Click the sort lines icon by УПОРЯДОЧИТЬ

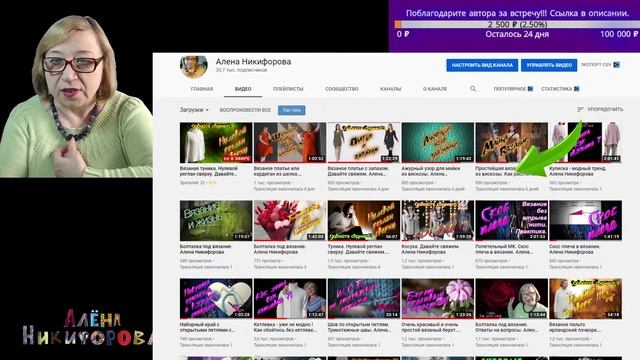580,109
